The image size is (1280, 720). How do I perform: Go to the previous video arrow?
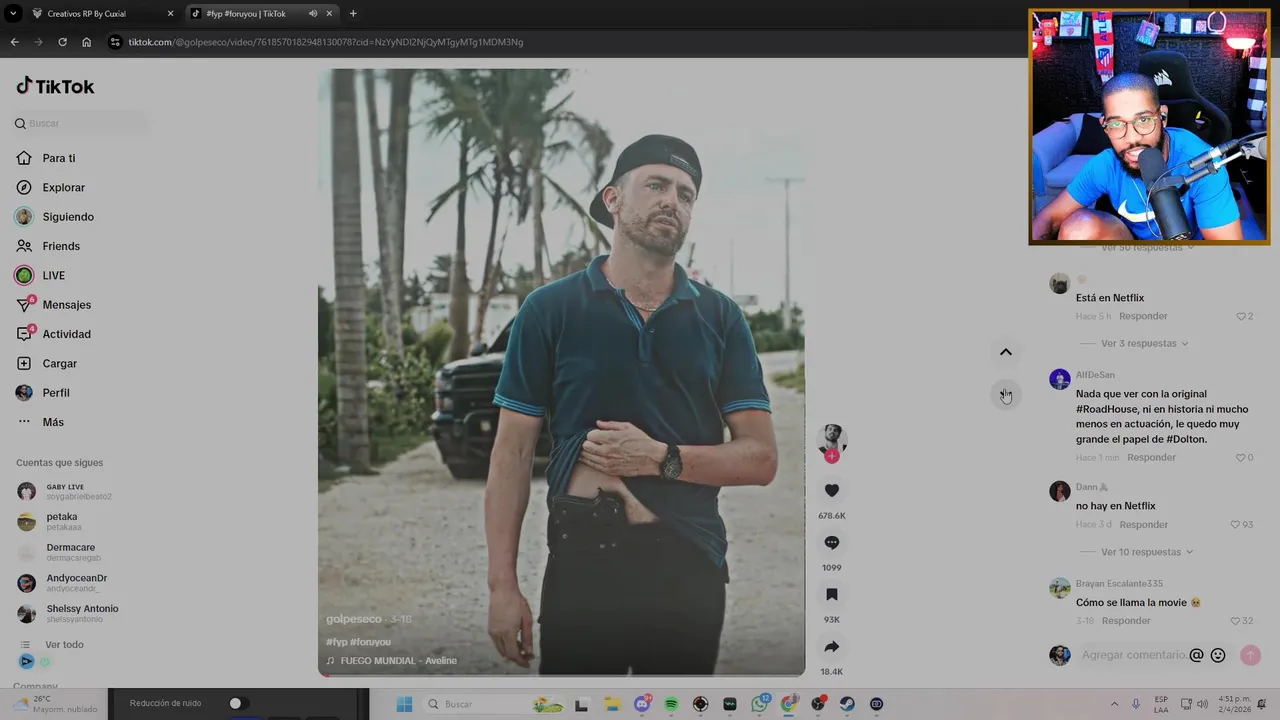(1006, 352)
